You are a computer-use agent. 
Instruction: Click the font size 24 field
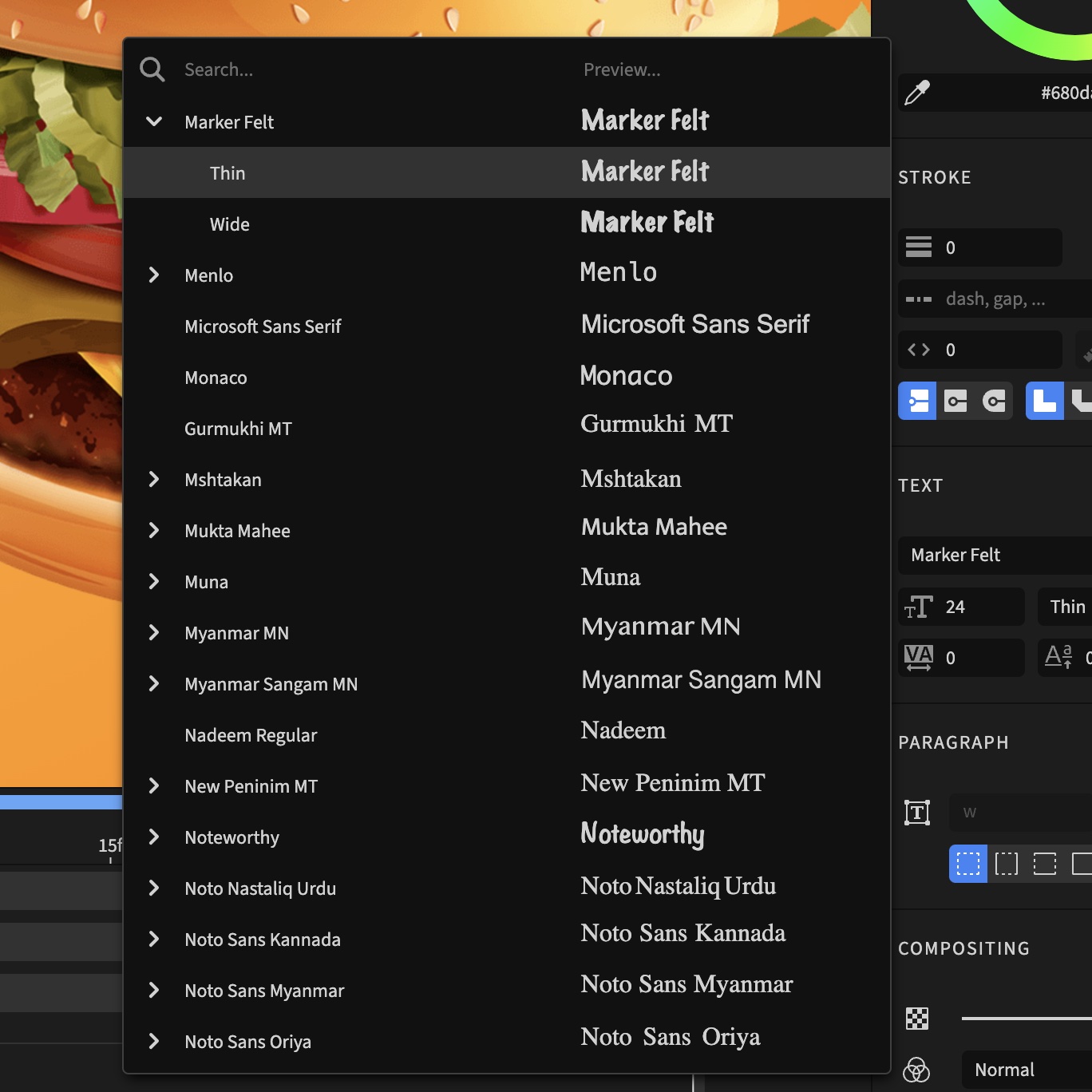(961, 607)
